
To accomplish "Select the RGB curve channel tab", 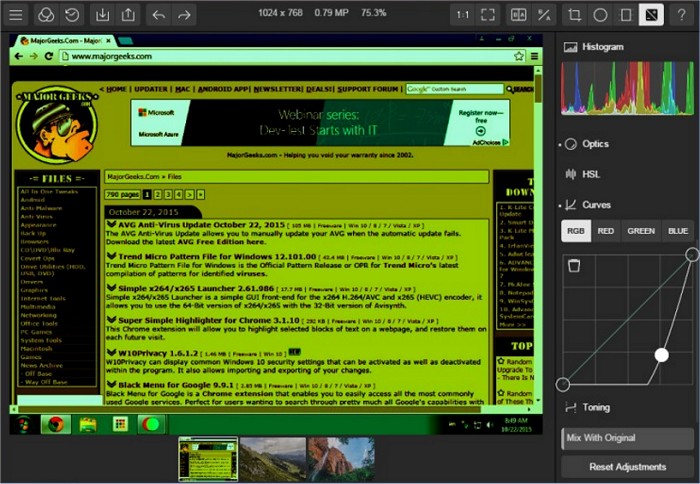I will pyautogui.click(x=576, y=231).
